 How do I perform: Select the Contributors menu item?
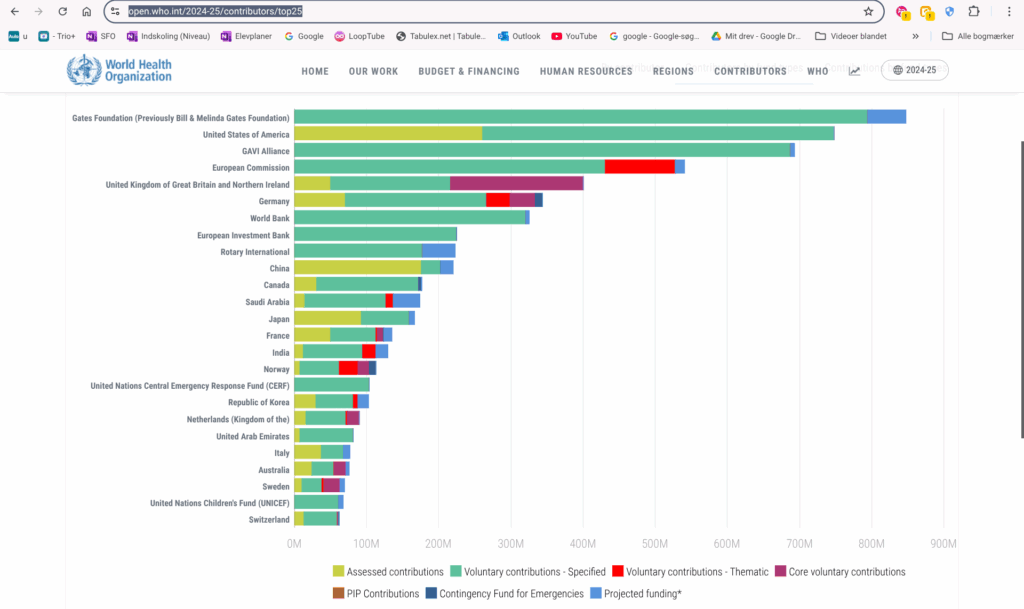[750, 71]
